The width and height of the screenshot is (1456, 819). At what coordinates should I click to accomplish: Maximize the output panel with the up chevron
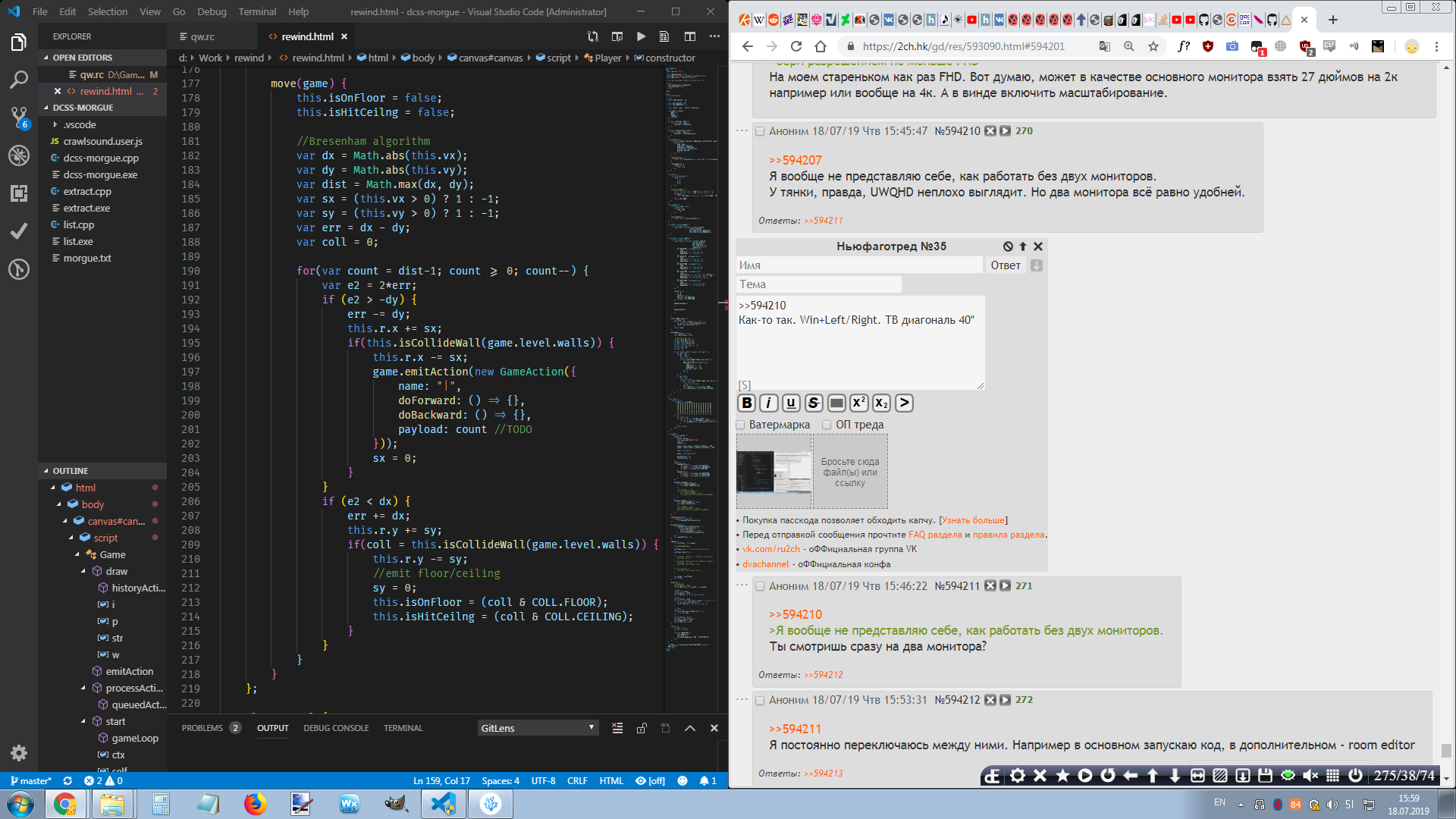(x=689, y=728)
